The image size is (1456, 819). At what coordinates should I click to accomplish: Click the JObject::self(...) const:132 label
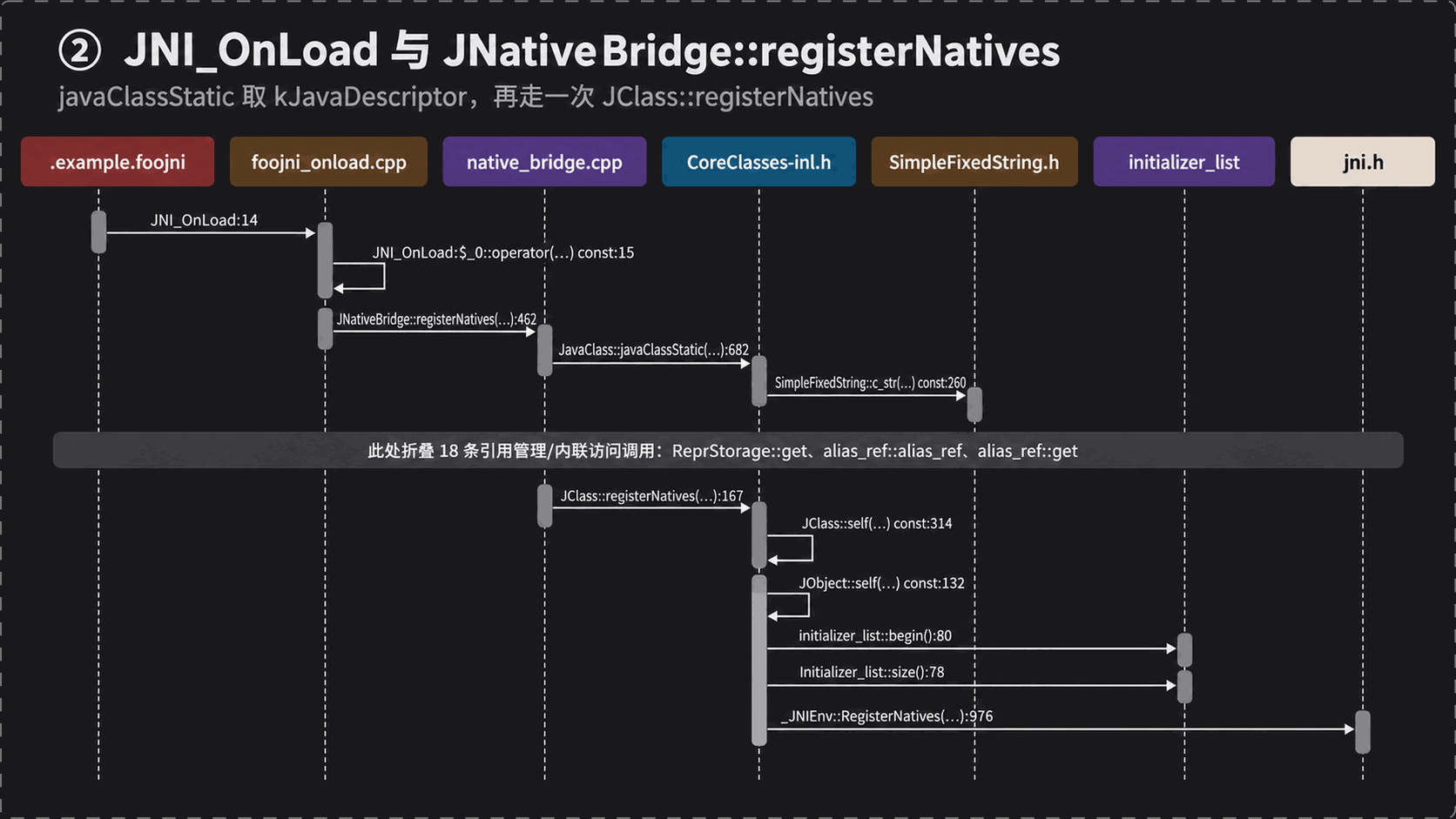882,583
